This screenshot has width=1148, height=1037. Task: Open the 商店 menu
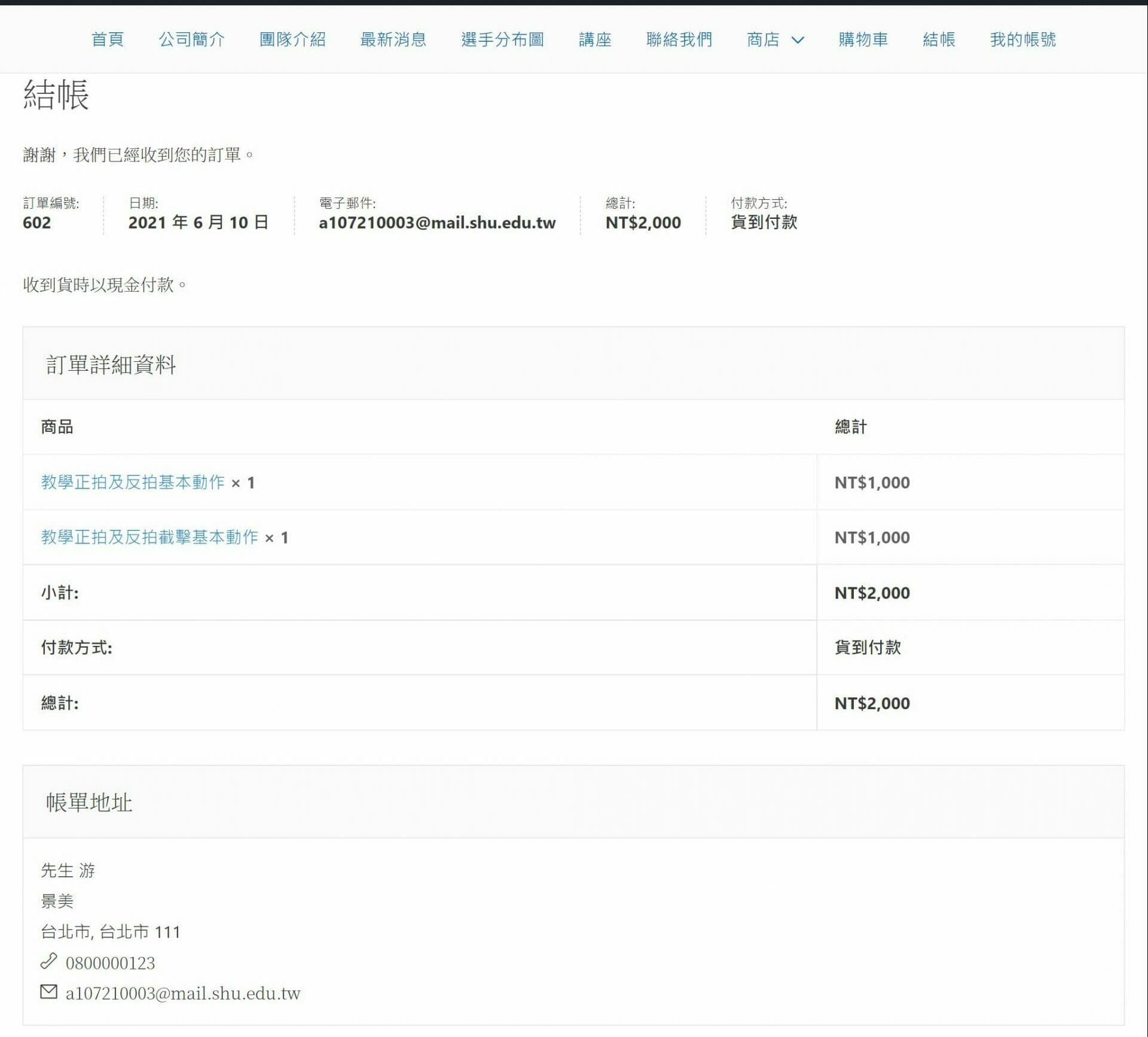pos(763,39)
